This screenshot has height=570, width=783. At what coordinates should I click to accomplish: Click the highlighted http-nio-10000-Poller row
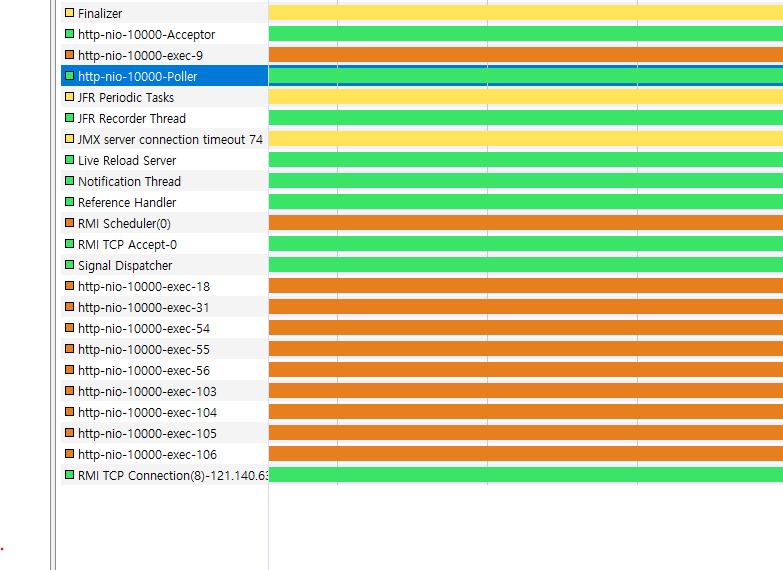point(164,76)
